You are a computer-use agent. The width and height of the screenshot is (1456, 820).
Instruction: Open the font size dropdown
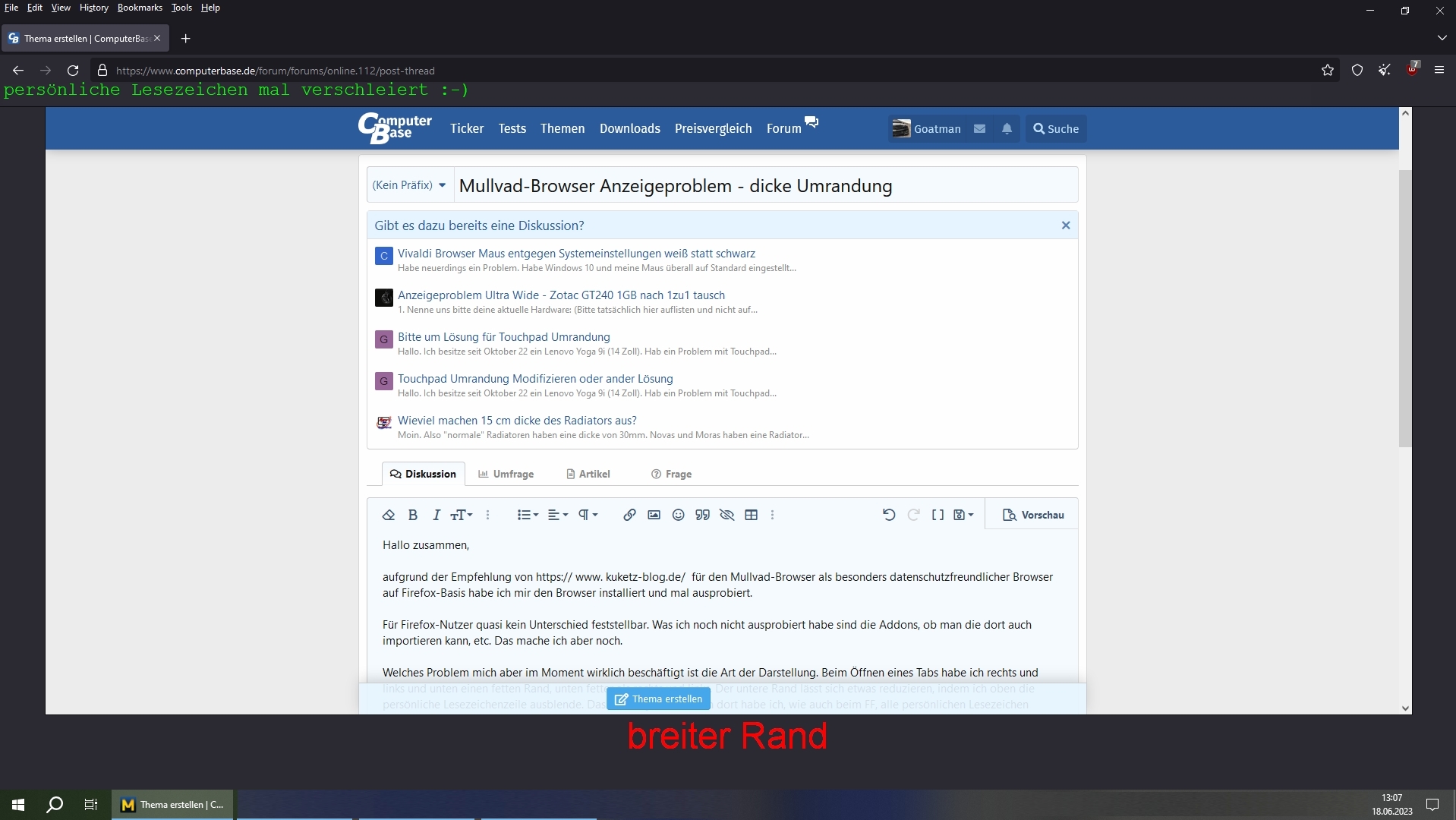[462, 515]
